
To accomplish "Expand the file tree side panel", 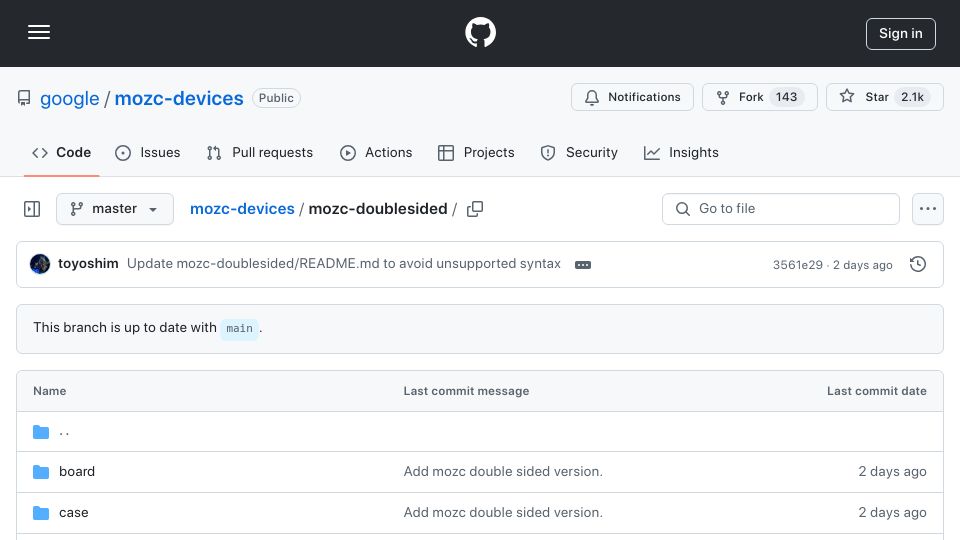I will point(32,209).
